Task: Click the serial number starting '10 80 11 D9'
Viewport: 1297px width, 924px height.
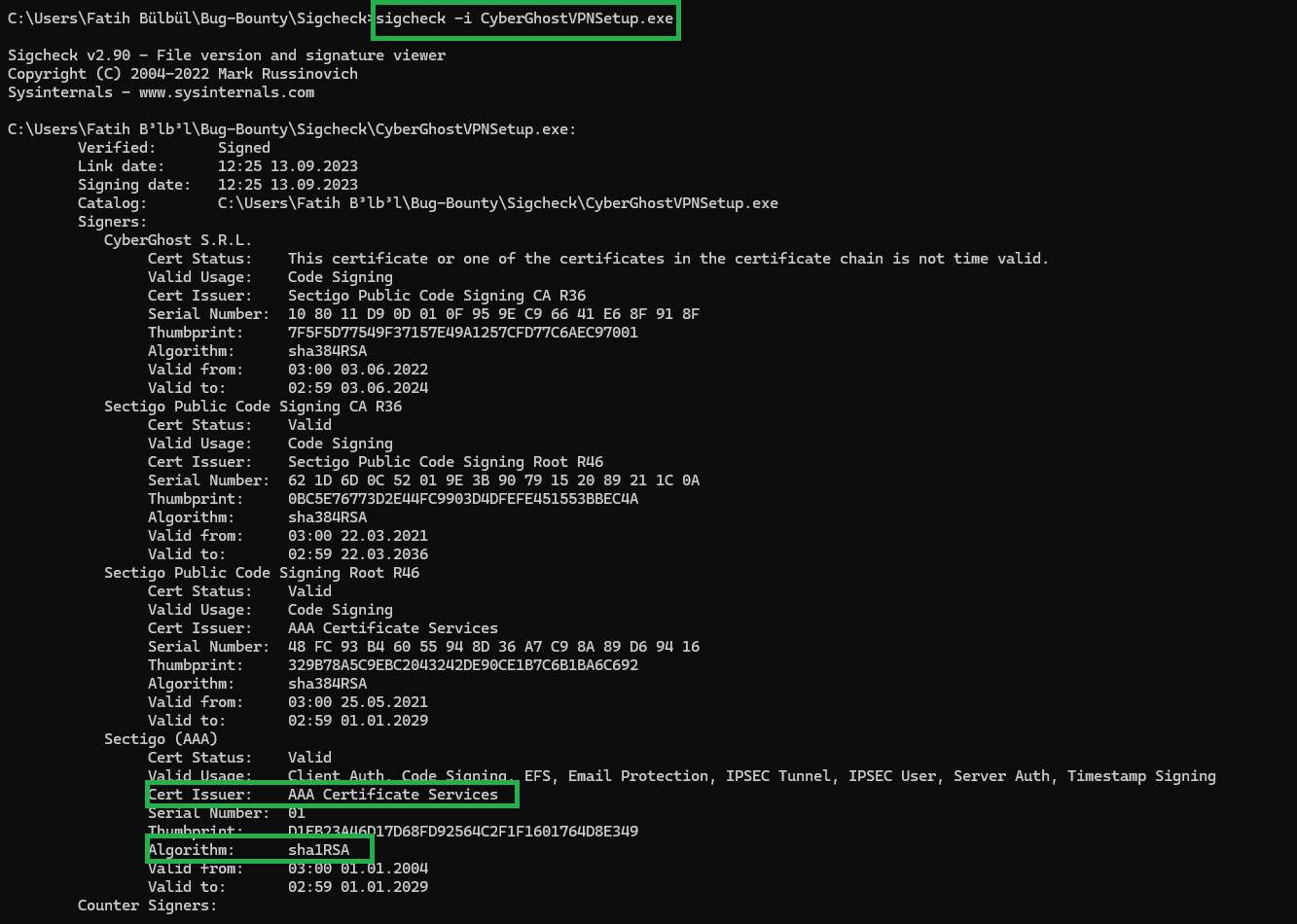Action: pyautogui.click(x=493, y=314)
